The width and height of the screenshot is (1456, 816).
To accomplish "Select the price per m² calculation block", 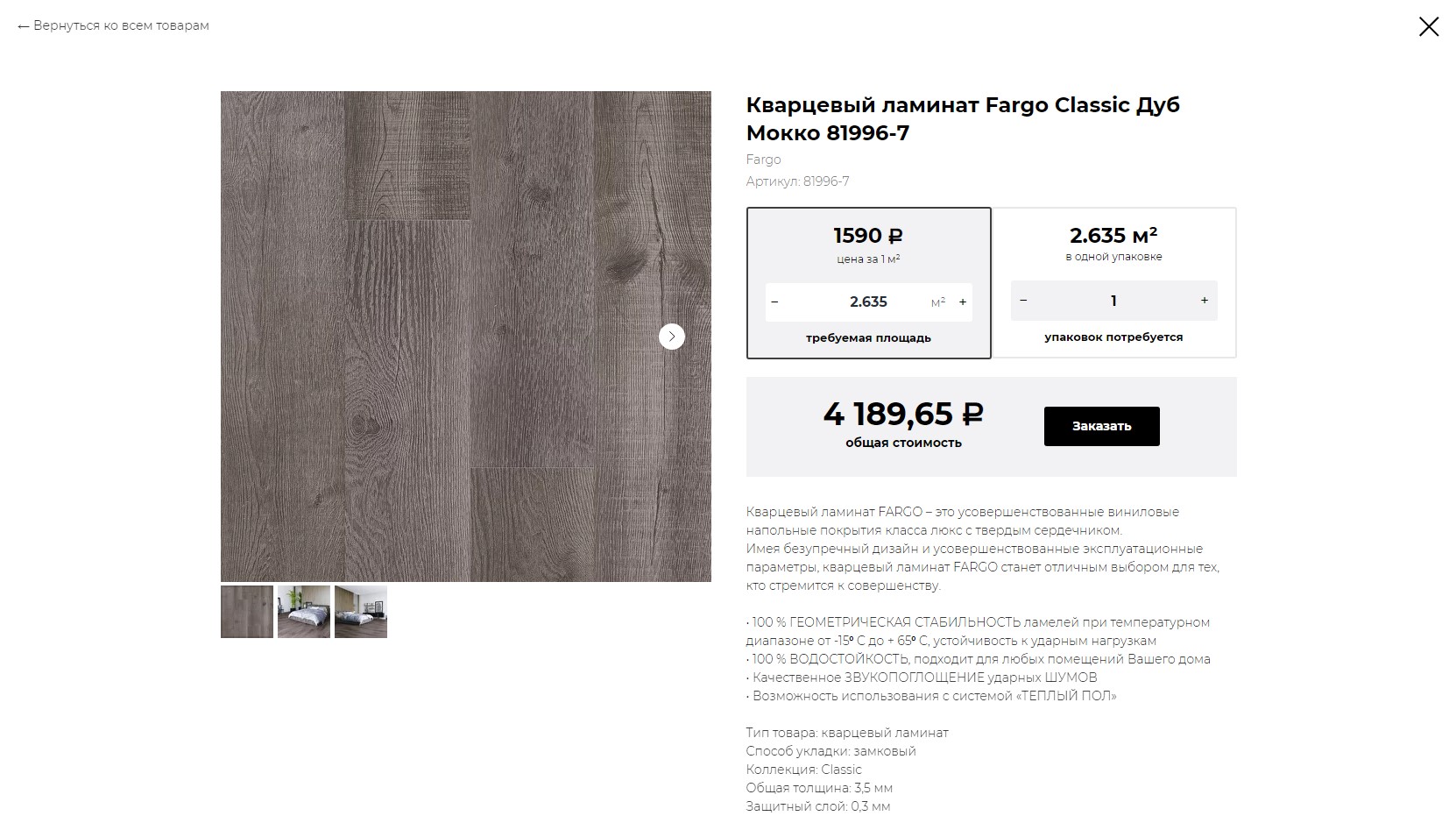I will [868, 283].
